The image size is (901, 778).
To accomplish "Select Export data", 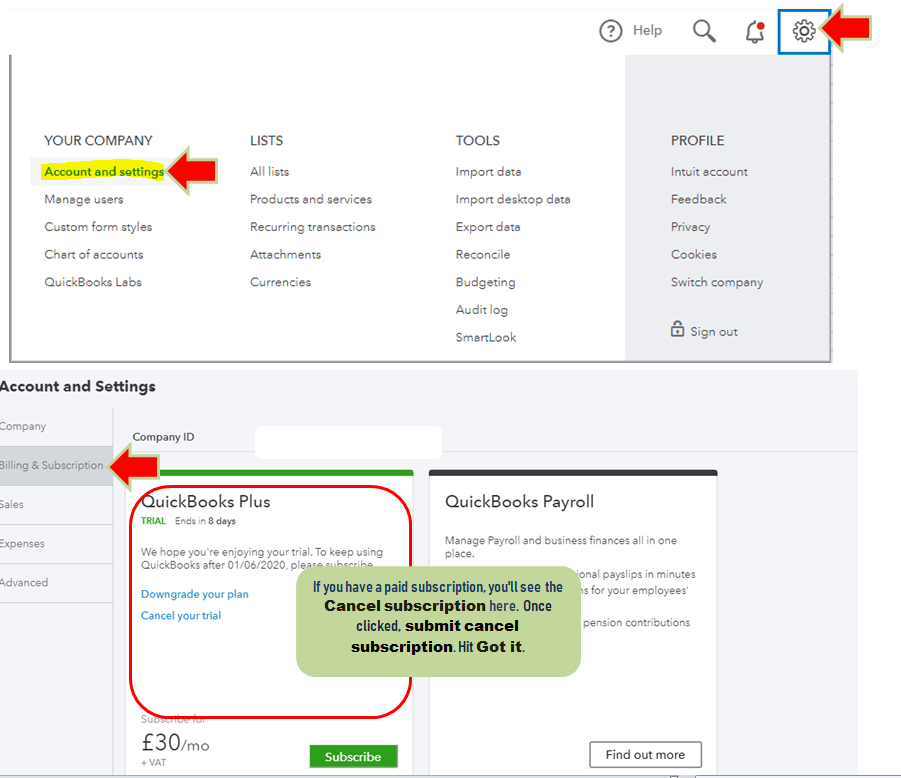I will click(488, 227).
